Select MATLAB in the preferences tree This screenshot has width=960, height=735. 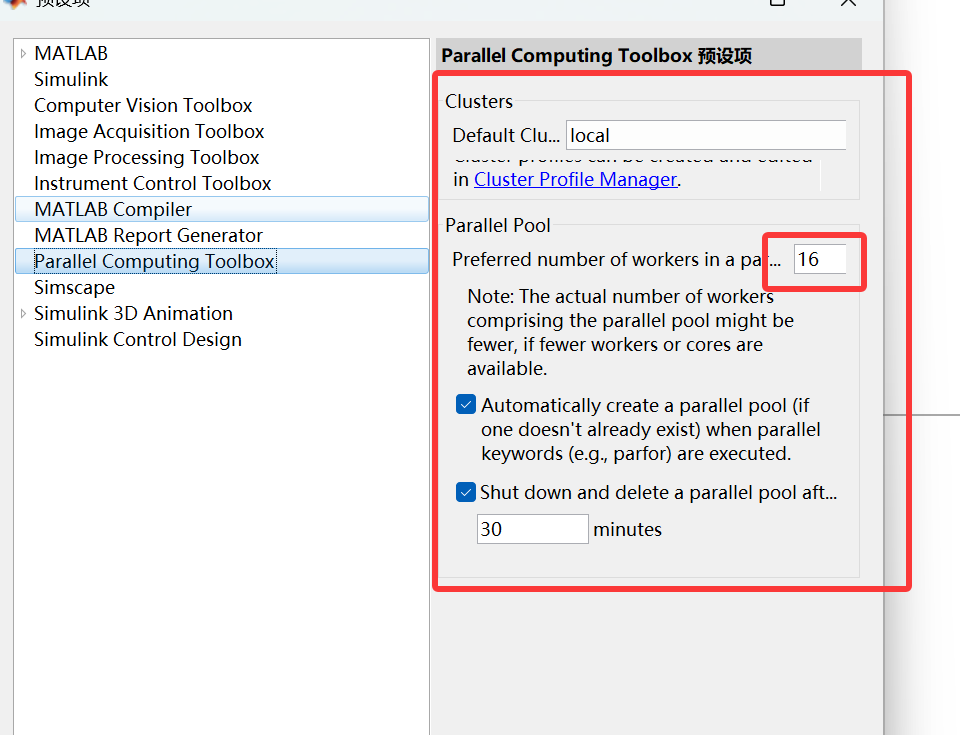[x=71, y=53]
